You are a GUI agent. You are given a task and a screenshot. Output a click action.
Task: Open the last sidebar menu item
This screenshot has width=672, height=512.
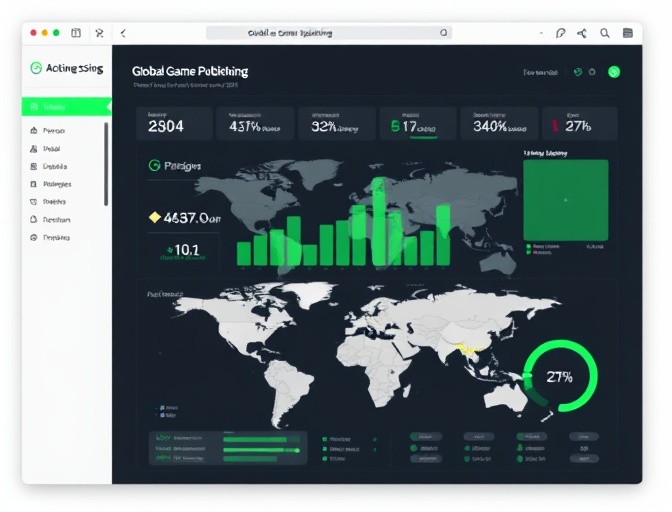click(x=54, y=238)
